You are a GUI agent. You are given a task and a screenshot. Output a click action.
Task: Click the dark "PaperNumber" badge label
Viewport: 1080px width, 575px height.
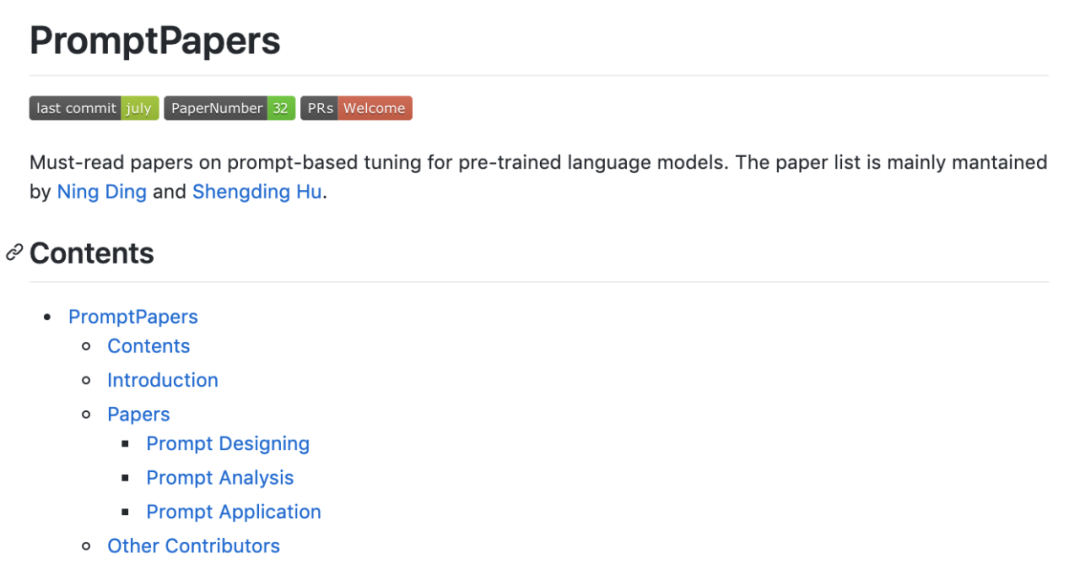click(x=216, y=108)
